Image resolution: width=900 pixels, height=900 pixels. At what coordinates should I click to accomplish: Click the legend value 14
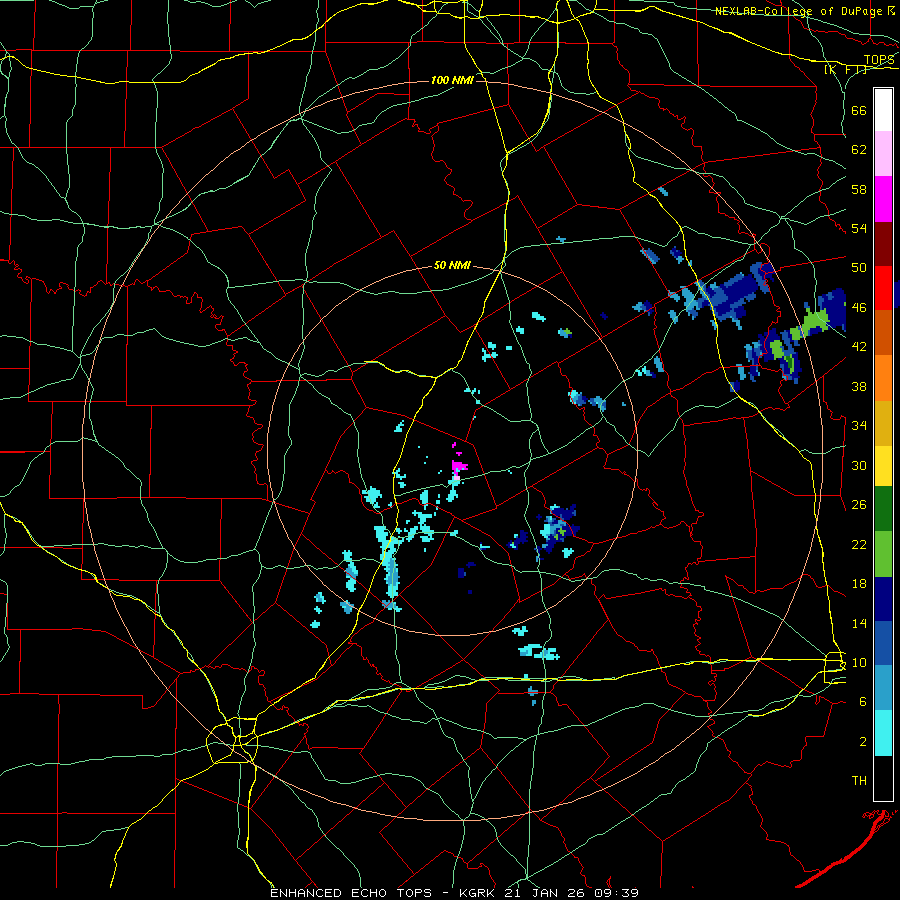pos(859,623)
